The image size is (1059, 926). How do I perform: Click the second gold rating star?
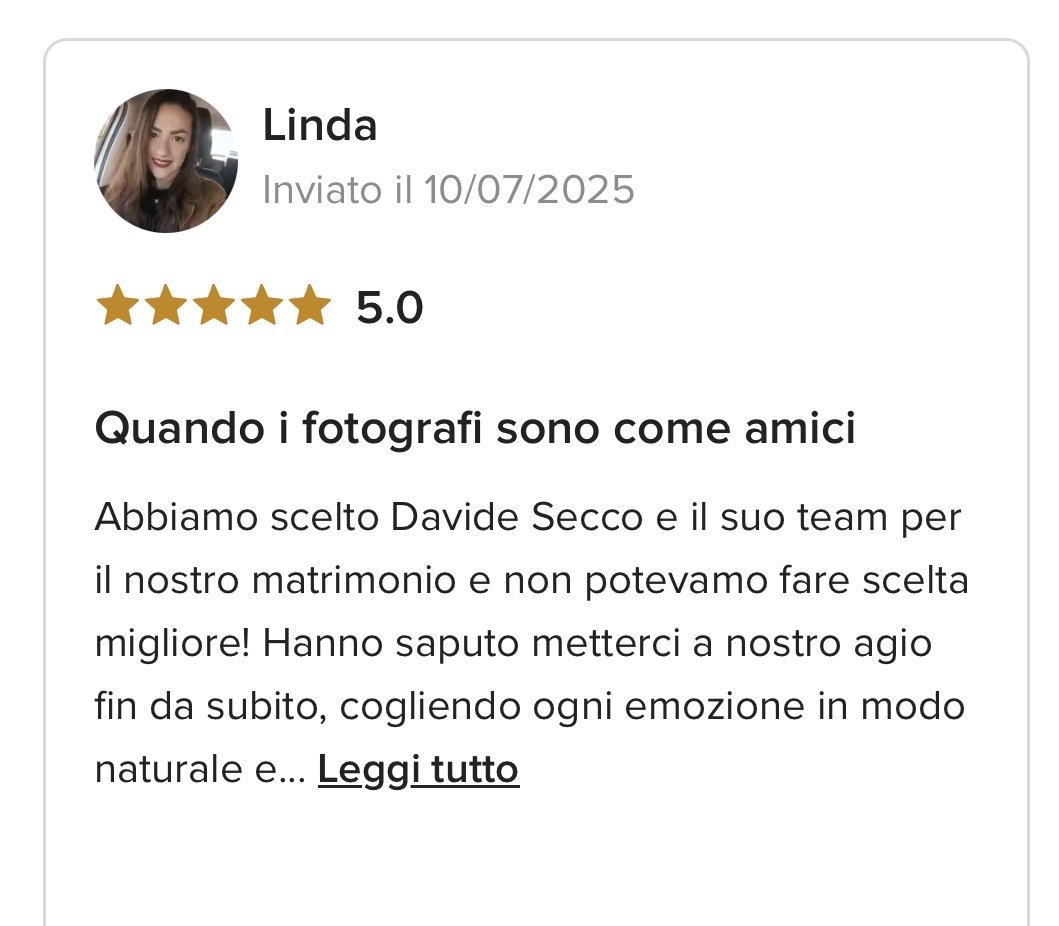pyautogui.click(x=165, y=305)
